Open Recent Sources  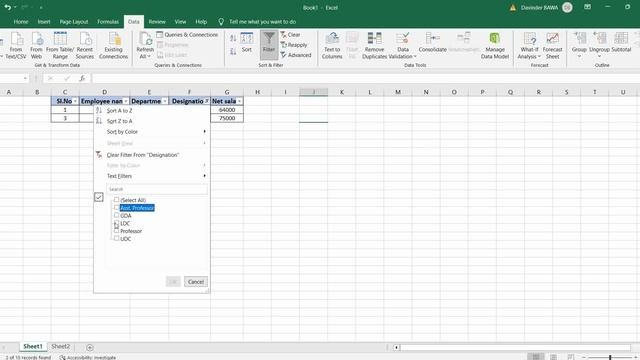85,45
